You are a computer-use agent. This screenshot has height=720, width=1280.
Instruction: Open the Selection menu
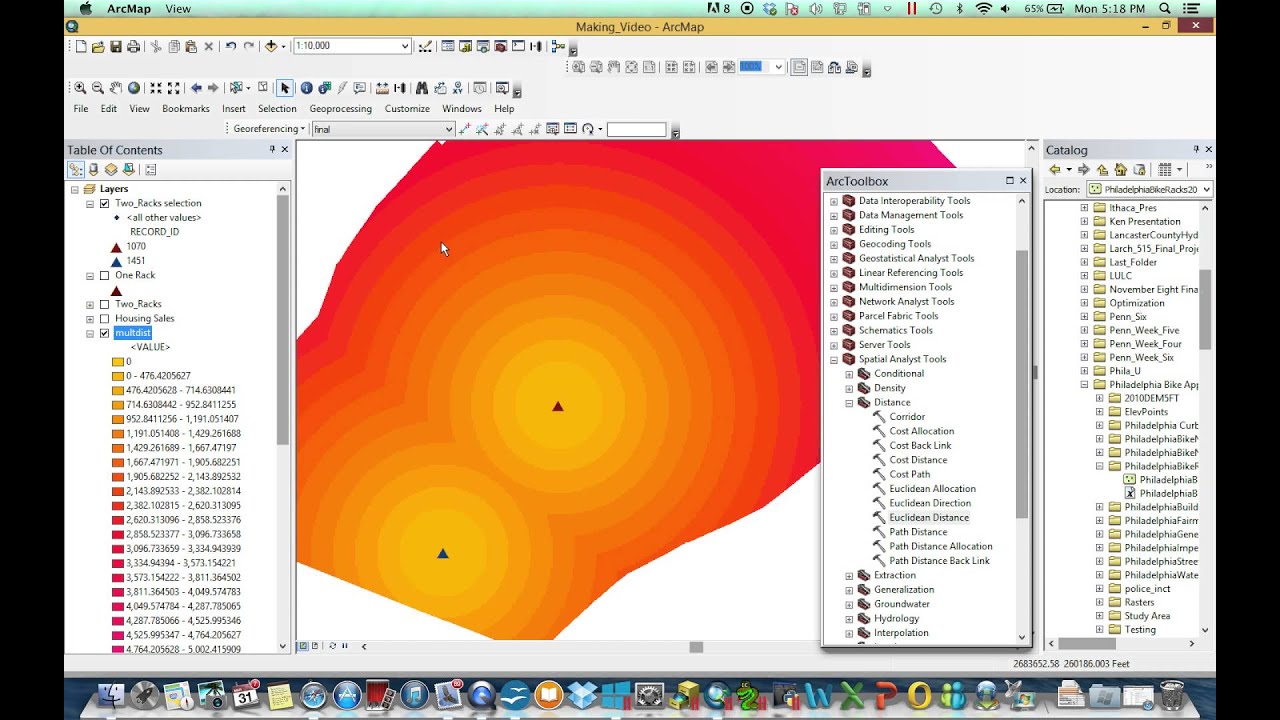coord(277,109)
